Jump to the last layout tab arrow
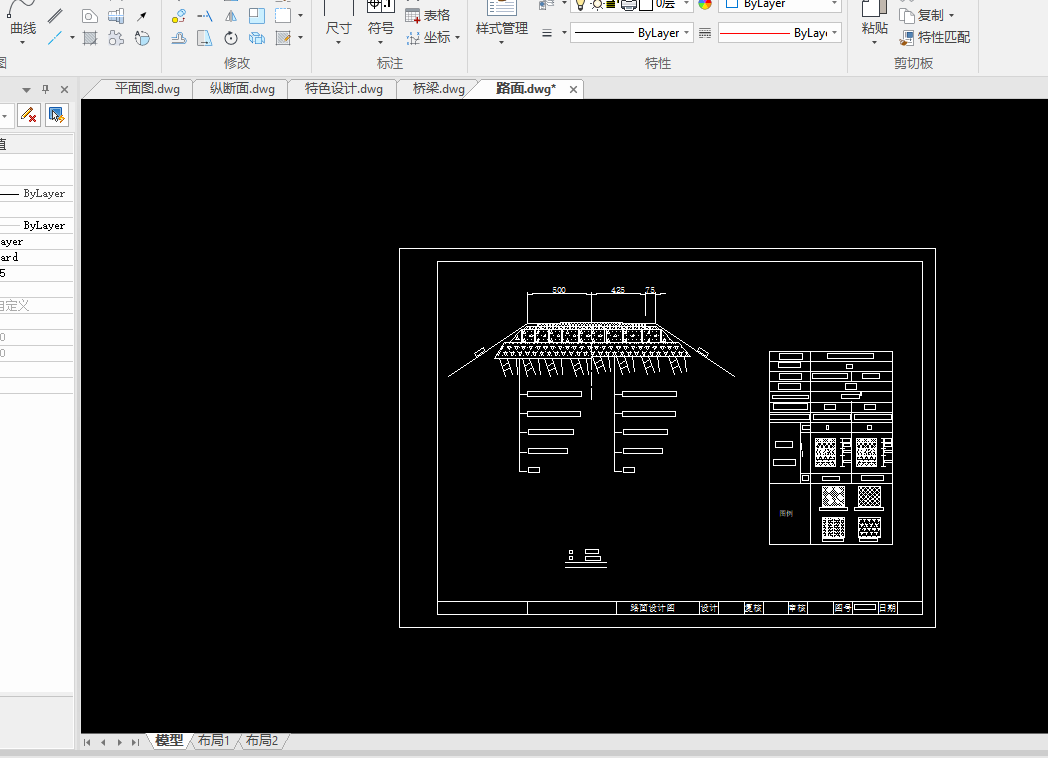This screenshot has width=1048, height=758. coord(135,742)
